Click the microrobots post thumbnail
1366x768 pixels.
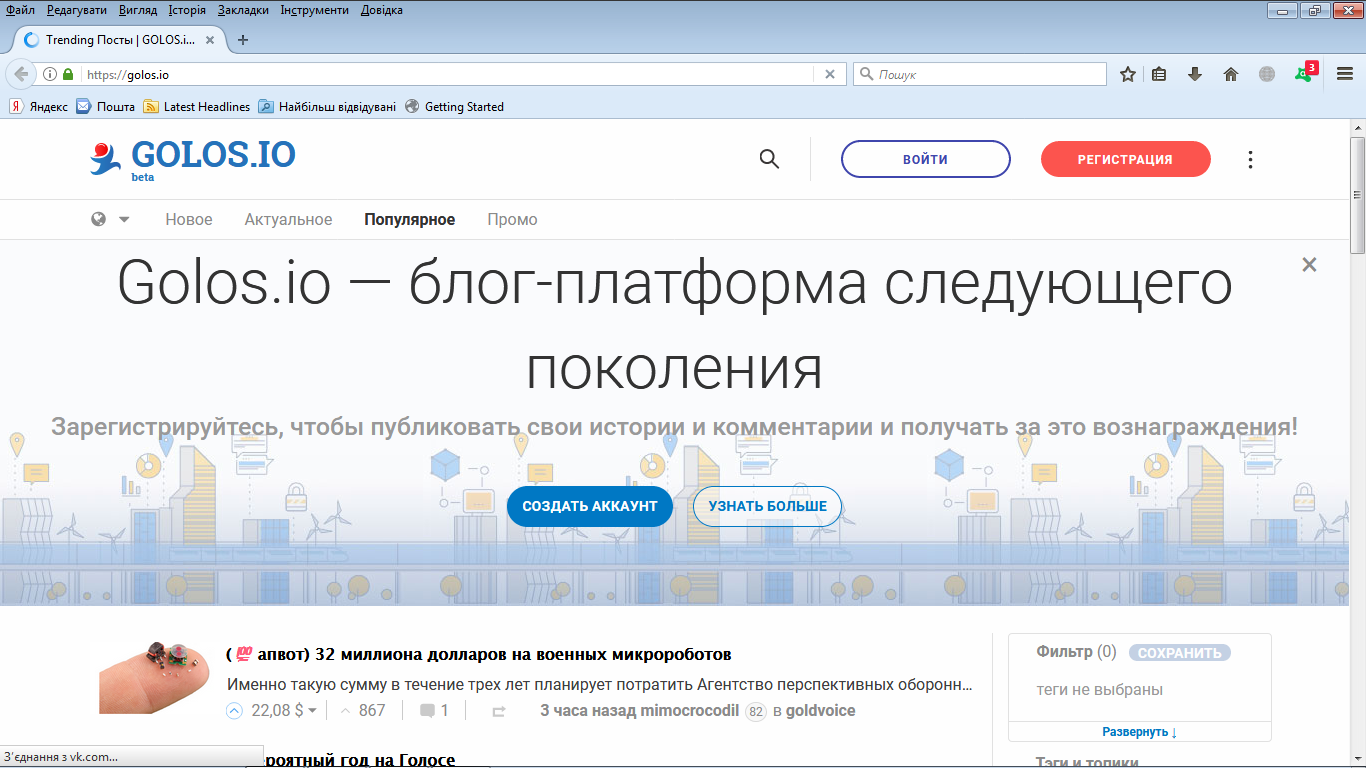[154, 676]
